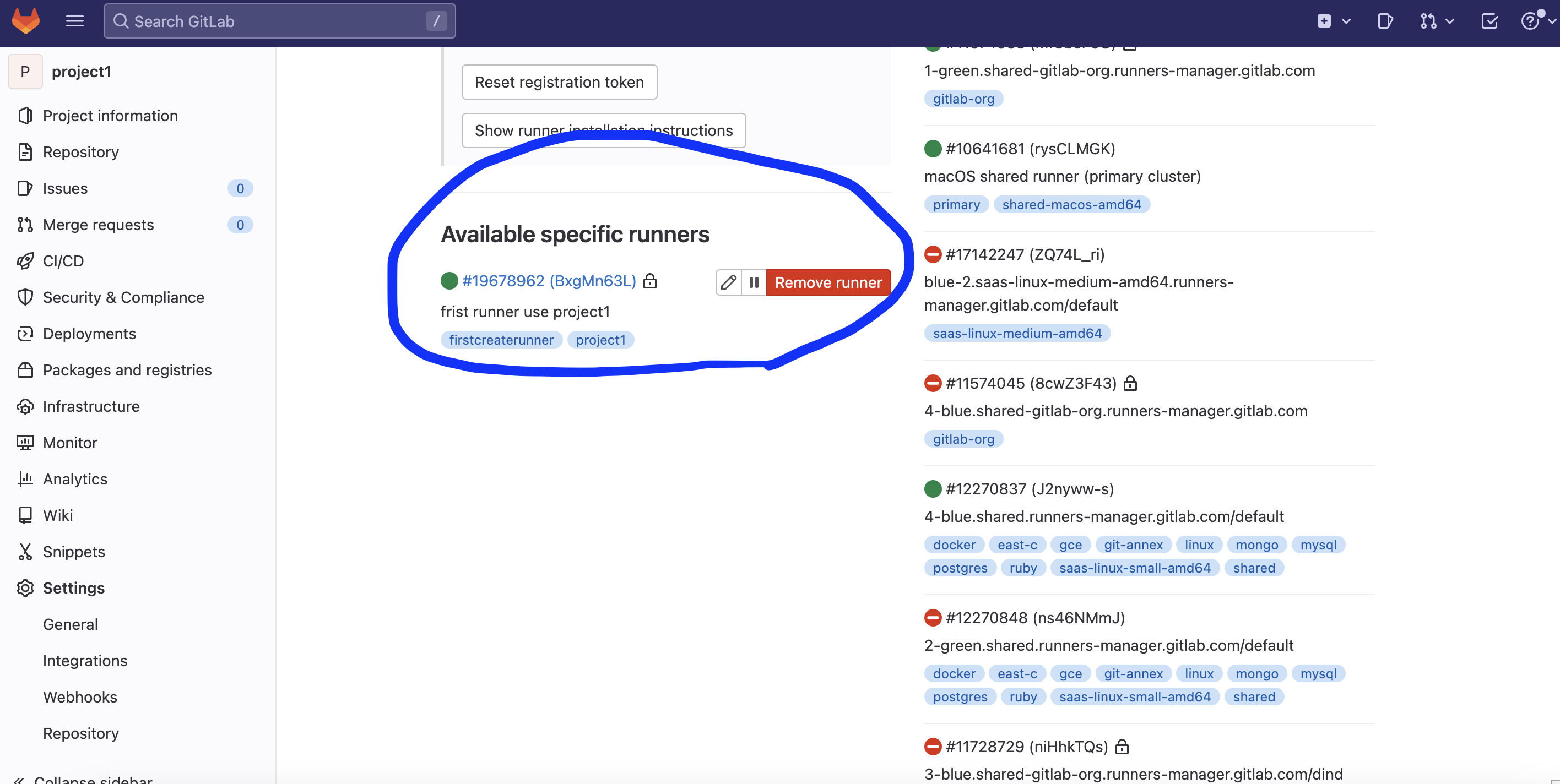Open the Issues icon in top bar
This screenshot has height=784, width=1560.
(x=1384, y=21)
